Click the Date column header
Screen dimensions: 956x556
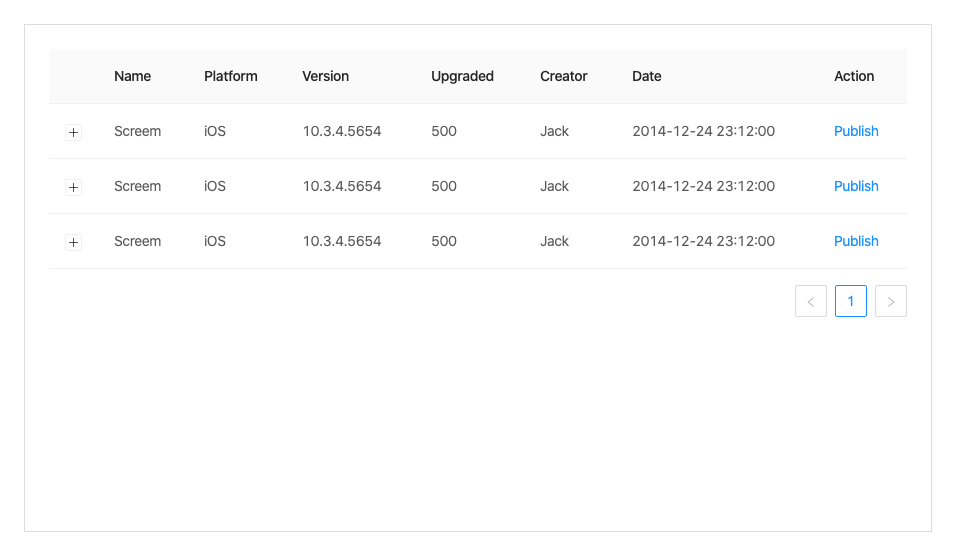(647, 76)
